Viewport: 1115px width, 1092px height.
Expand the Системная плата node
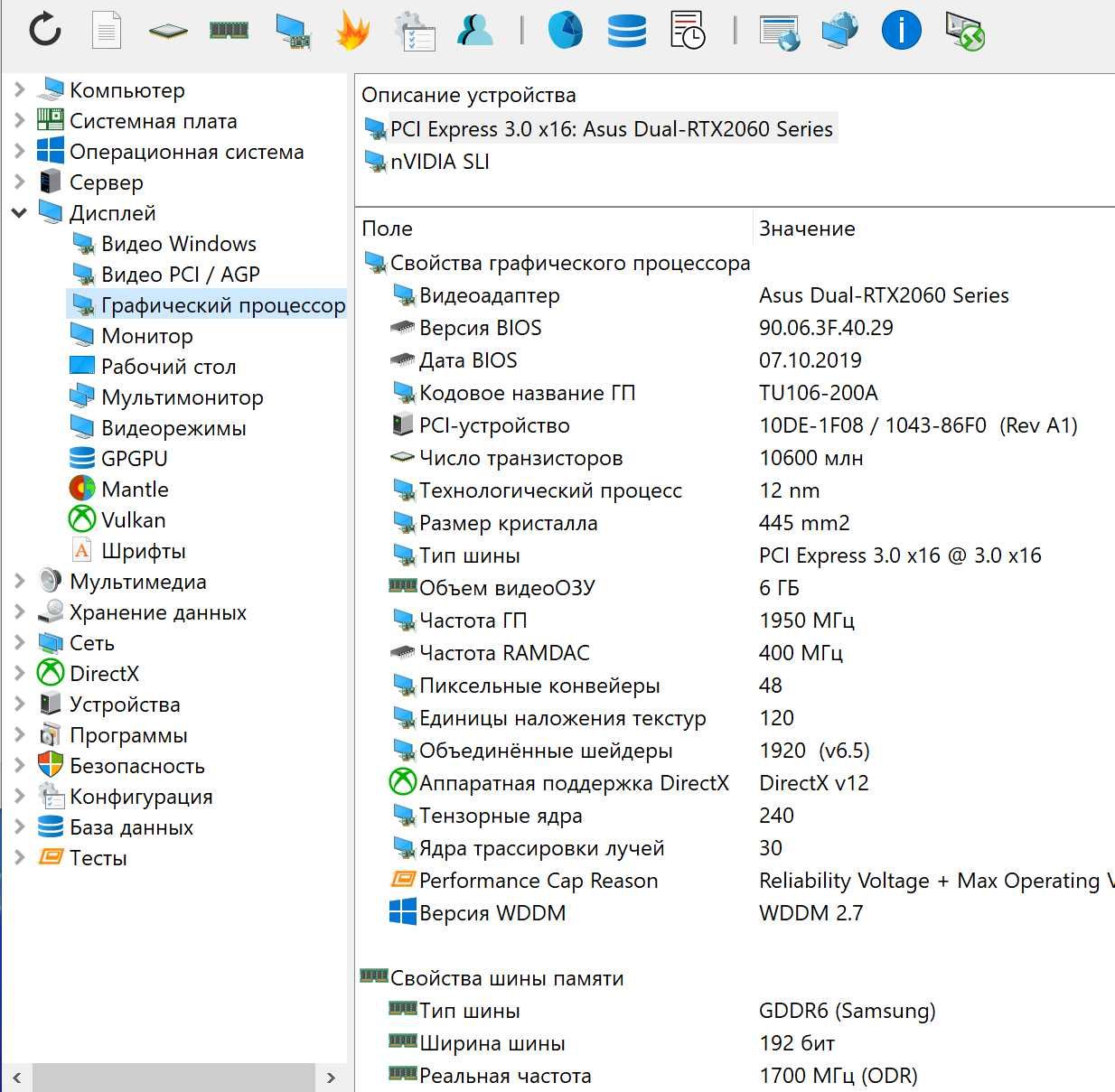(19, 121)
